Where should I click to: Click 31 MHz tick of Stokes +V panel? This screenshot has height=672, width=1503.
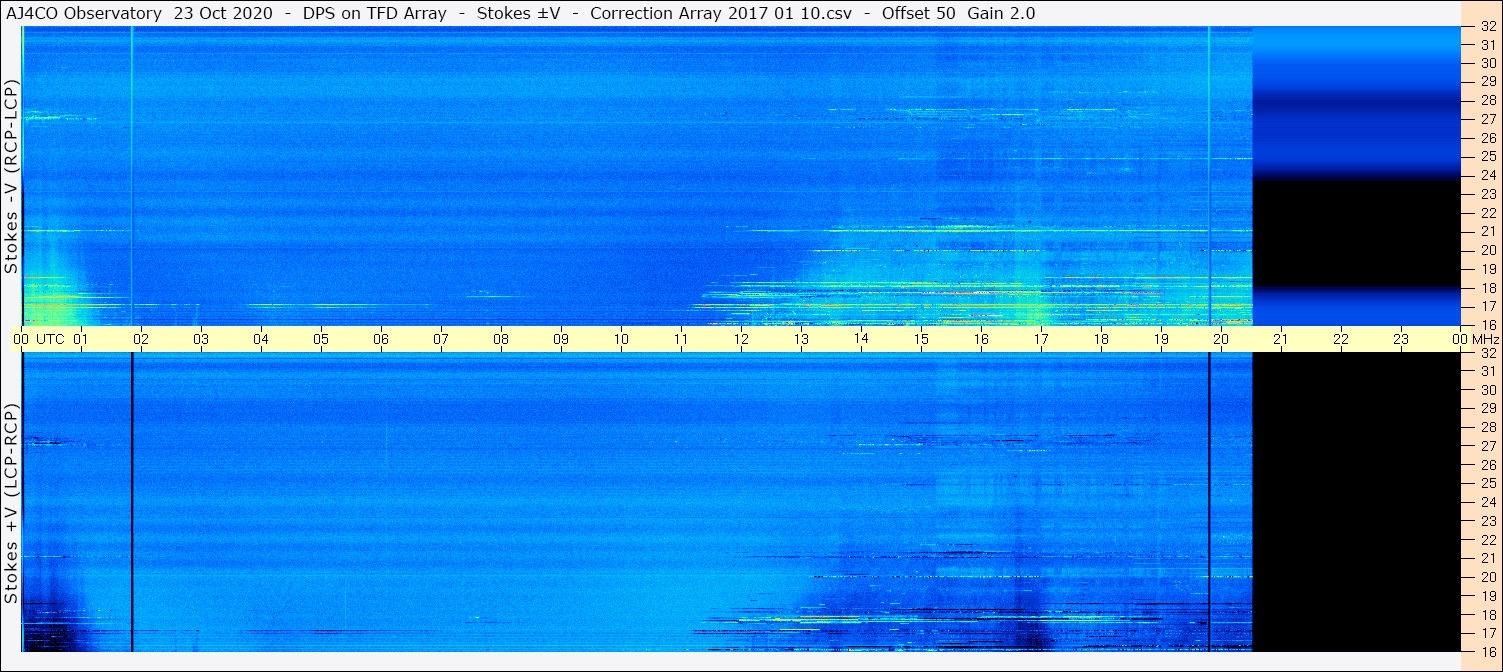pos(1487,371)
